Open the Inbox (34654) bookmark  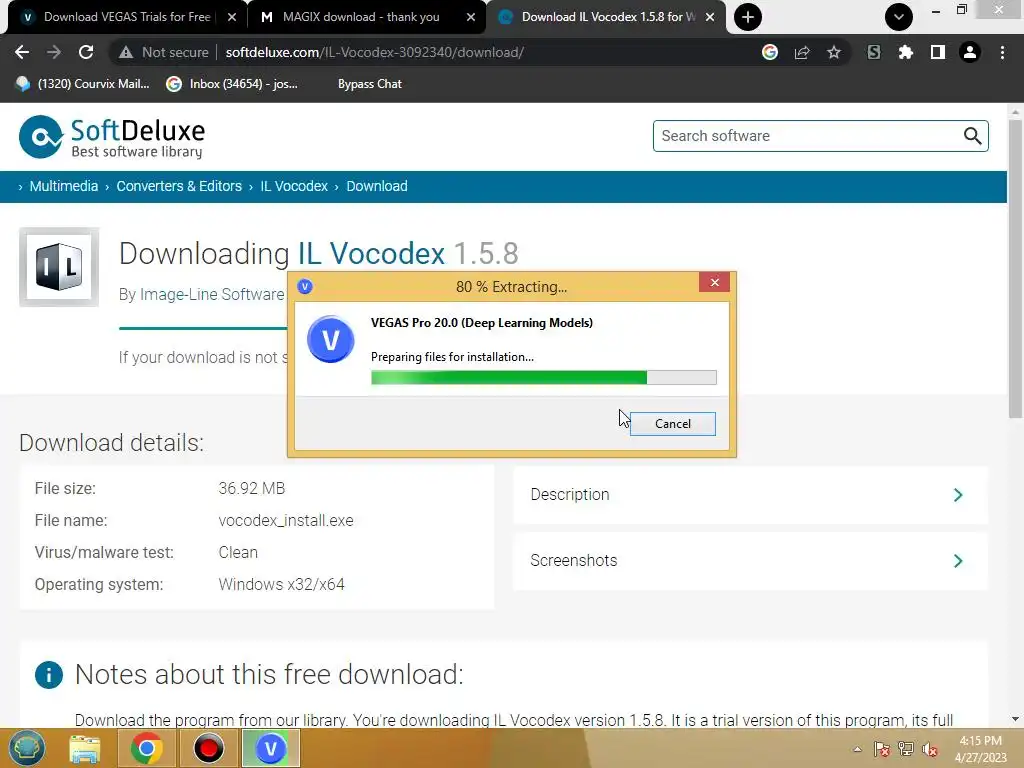[x=232, y=84]
